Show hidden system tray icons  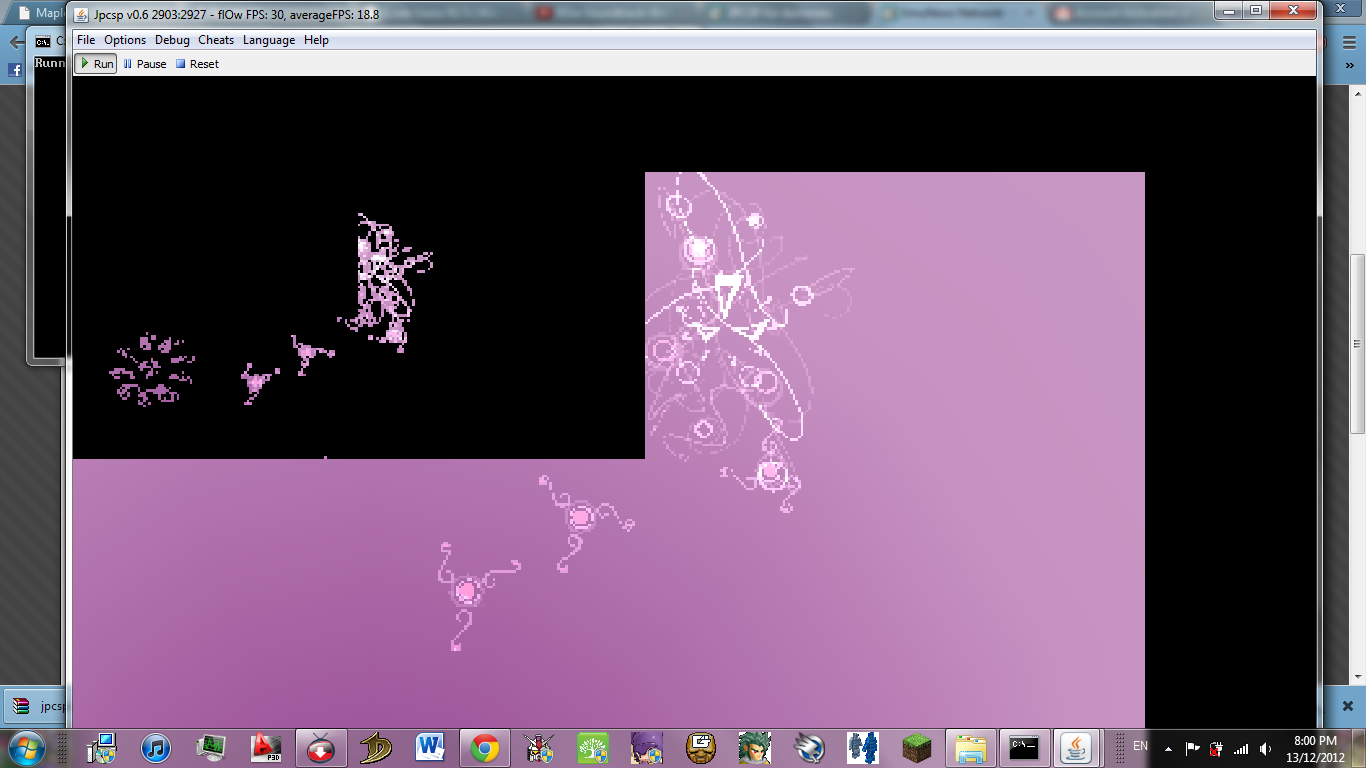[x=1168, y=748]
